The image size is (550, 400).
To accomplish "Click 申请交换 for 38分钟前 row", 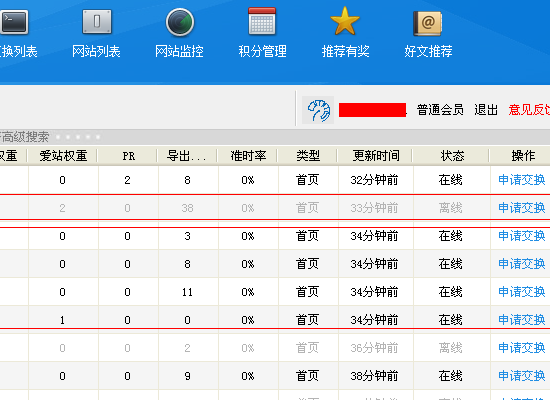I will 522,376.
